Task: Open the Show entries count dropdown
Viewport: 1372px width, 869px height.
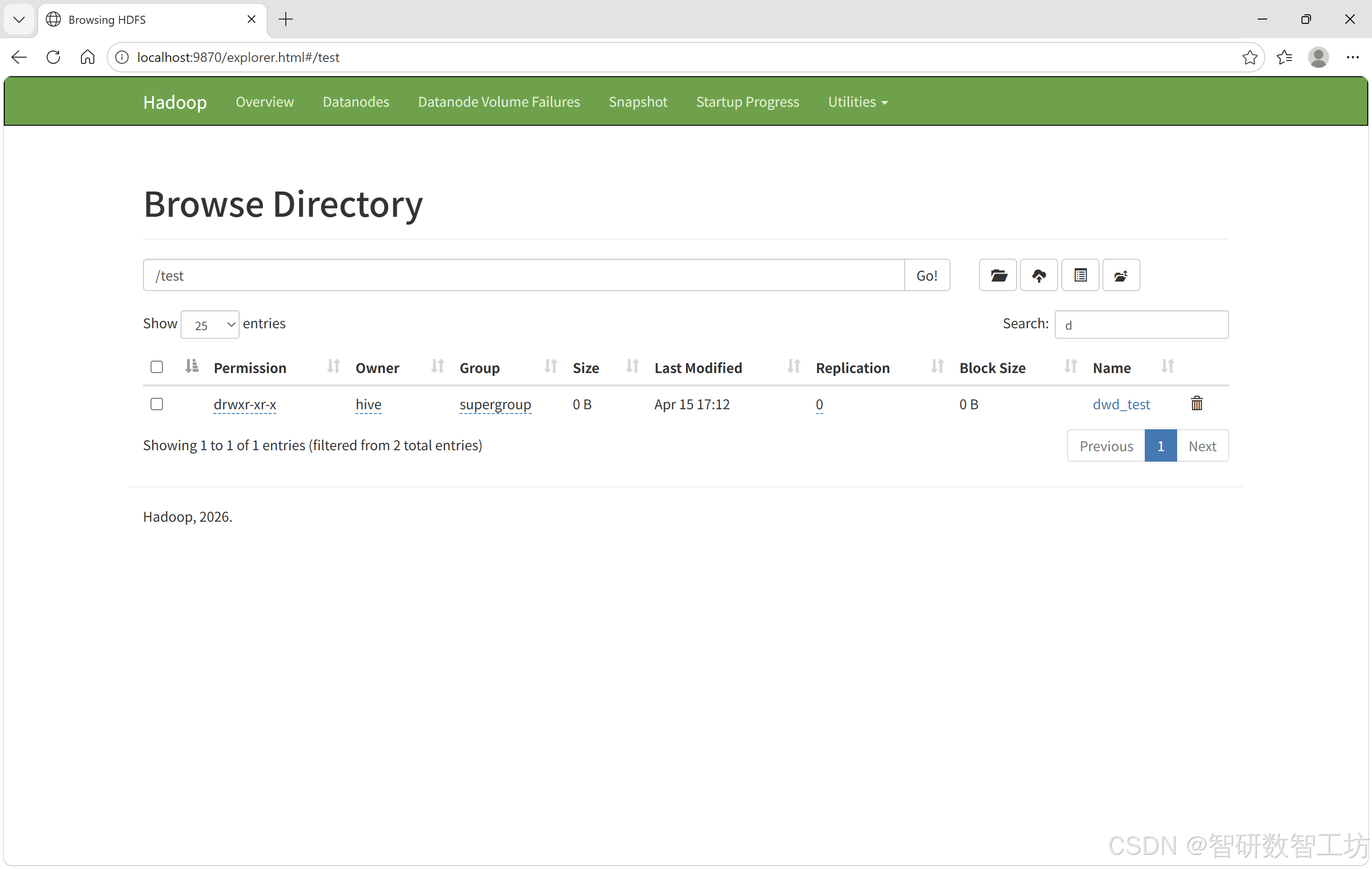Action: [x=210, y=324]
